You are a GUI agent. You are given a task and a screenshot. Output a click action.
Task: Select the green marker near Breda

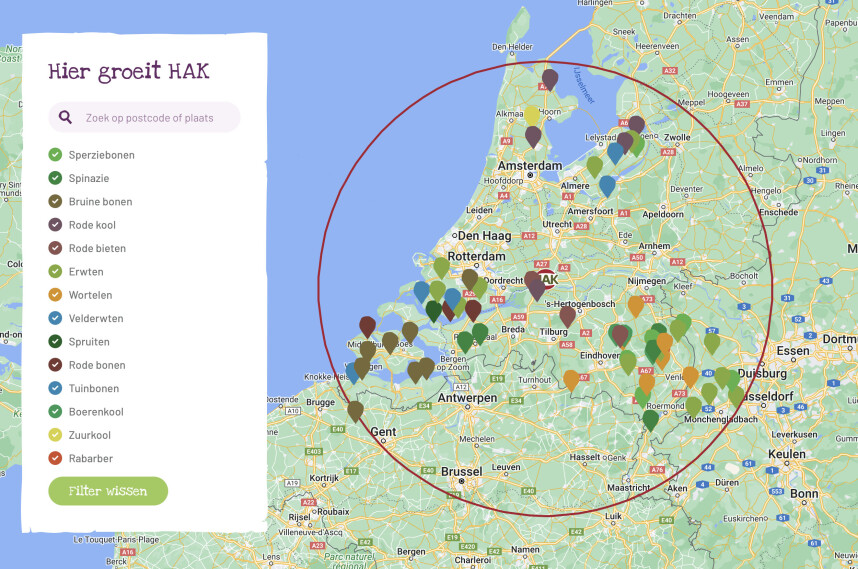click(x=480, y=334)
